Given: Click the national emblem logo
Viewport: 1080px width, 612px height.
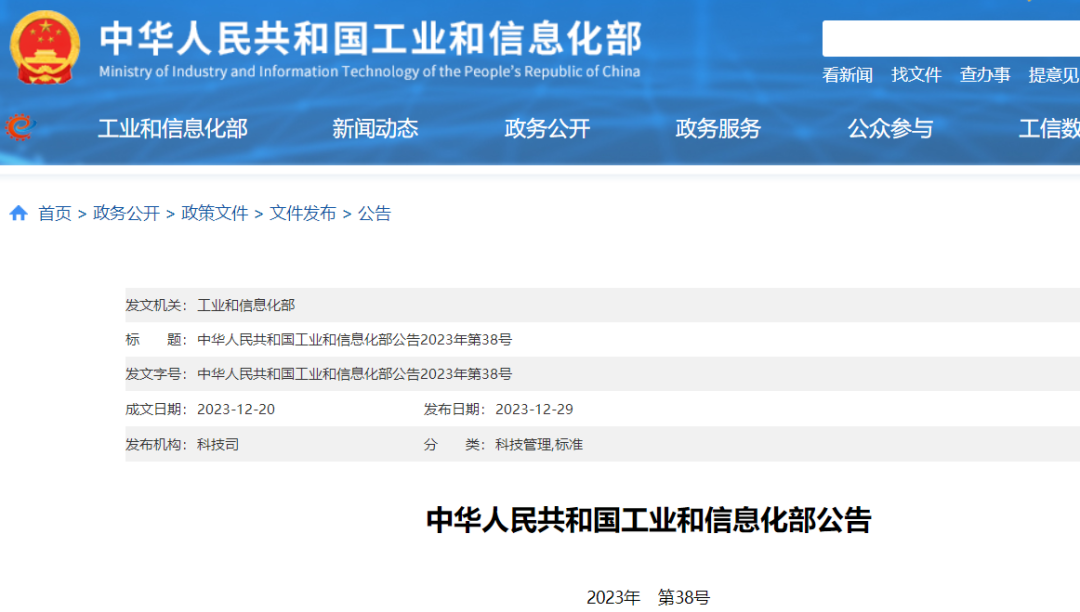Looking at the screenshot, I should [45, 46].
